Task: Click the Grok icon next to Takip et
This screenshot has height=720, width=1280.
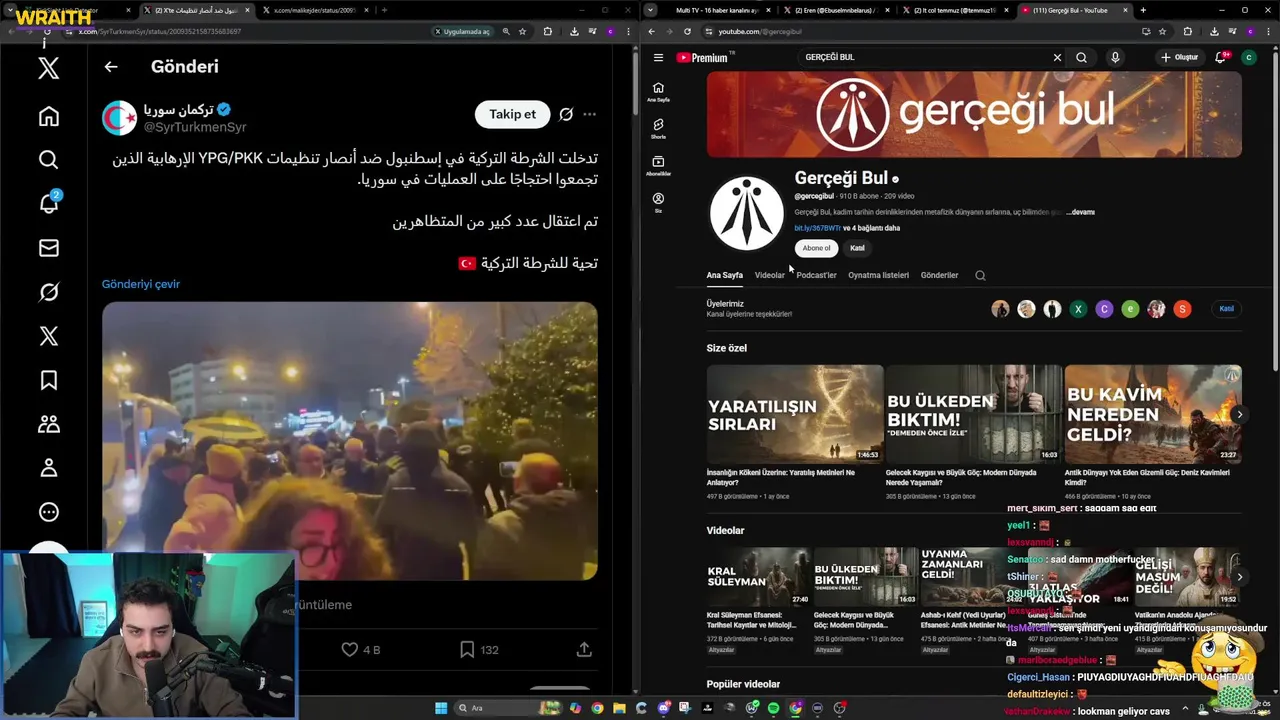Action: (566, 114)
